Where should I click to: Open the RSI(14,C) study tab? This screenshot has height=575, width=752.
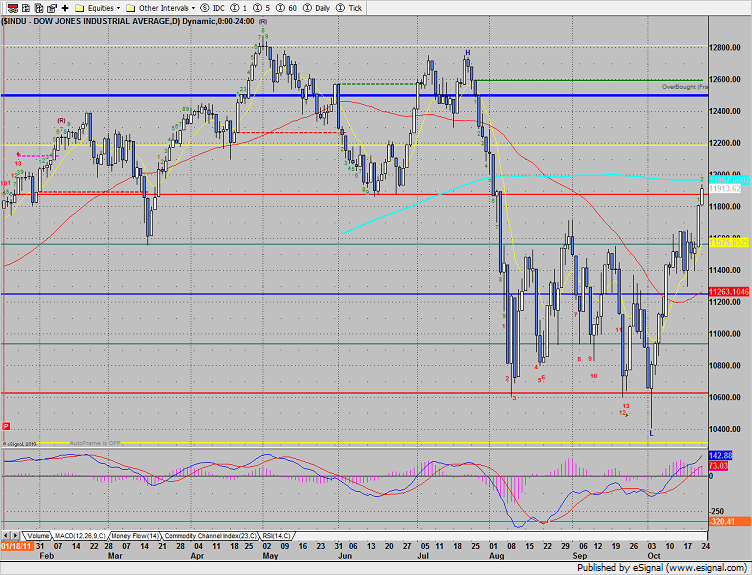tap(277, 536)
